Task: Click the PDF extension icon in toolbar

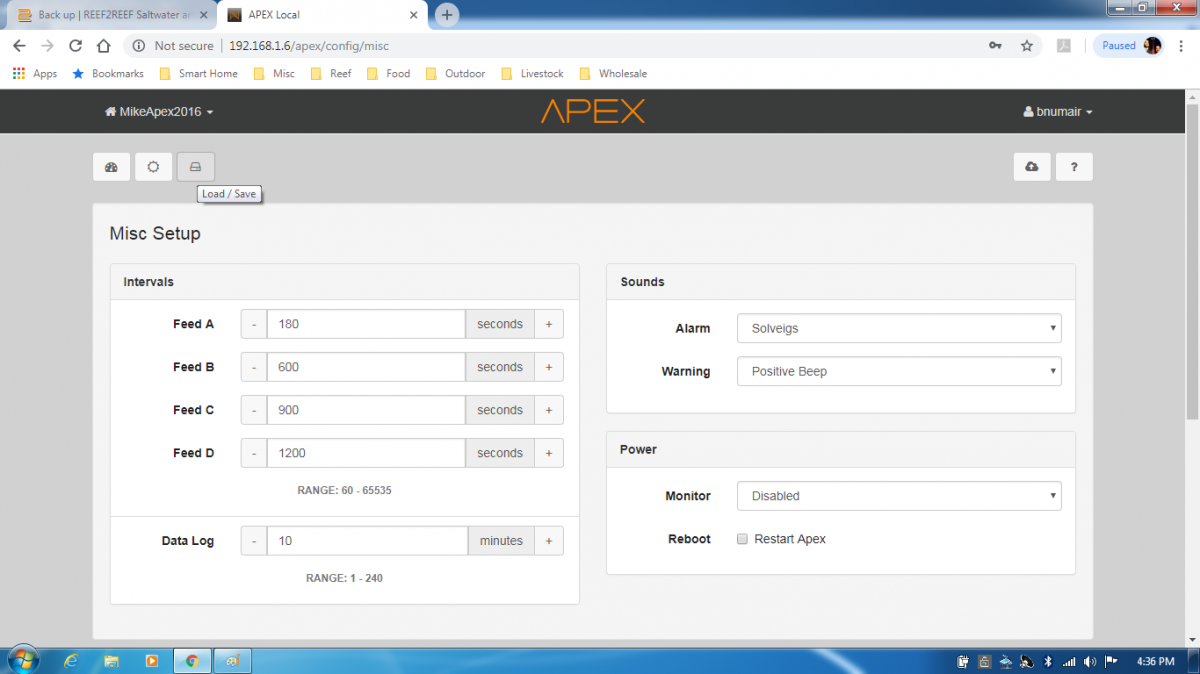Action: [1066, 46]
